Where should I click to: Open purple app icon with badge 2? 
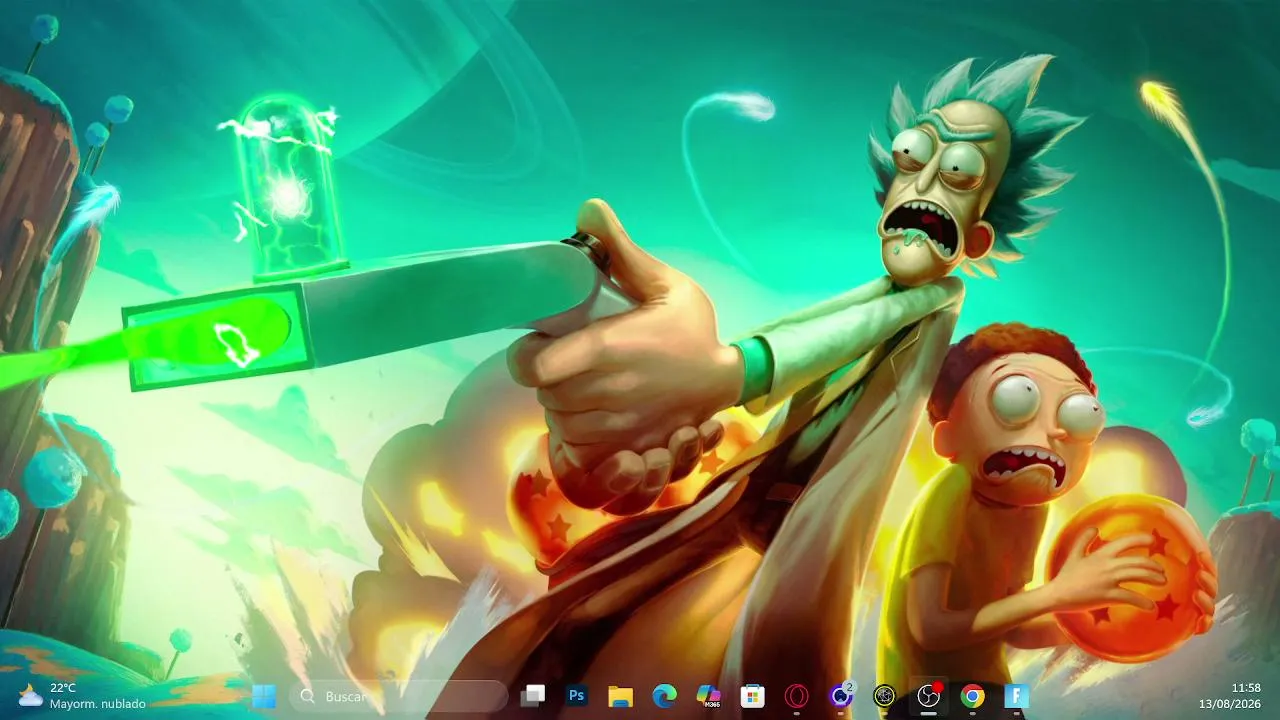coord(841,696)
